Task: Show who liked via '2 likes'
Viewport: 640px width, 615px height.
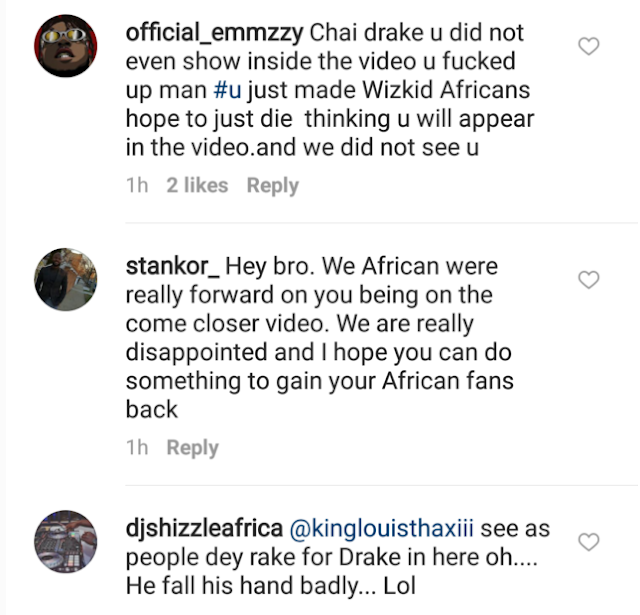Action: 197,186
